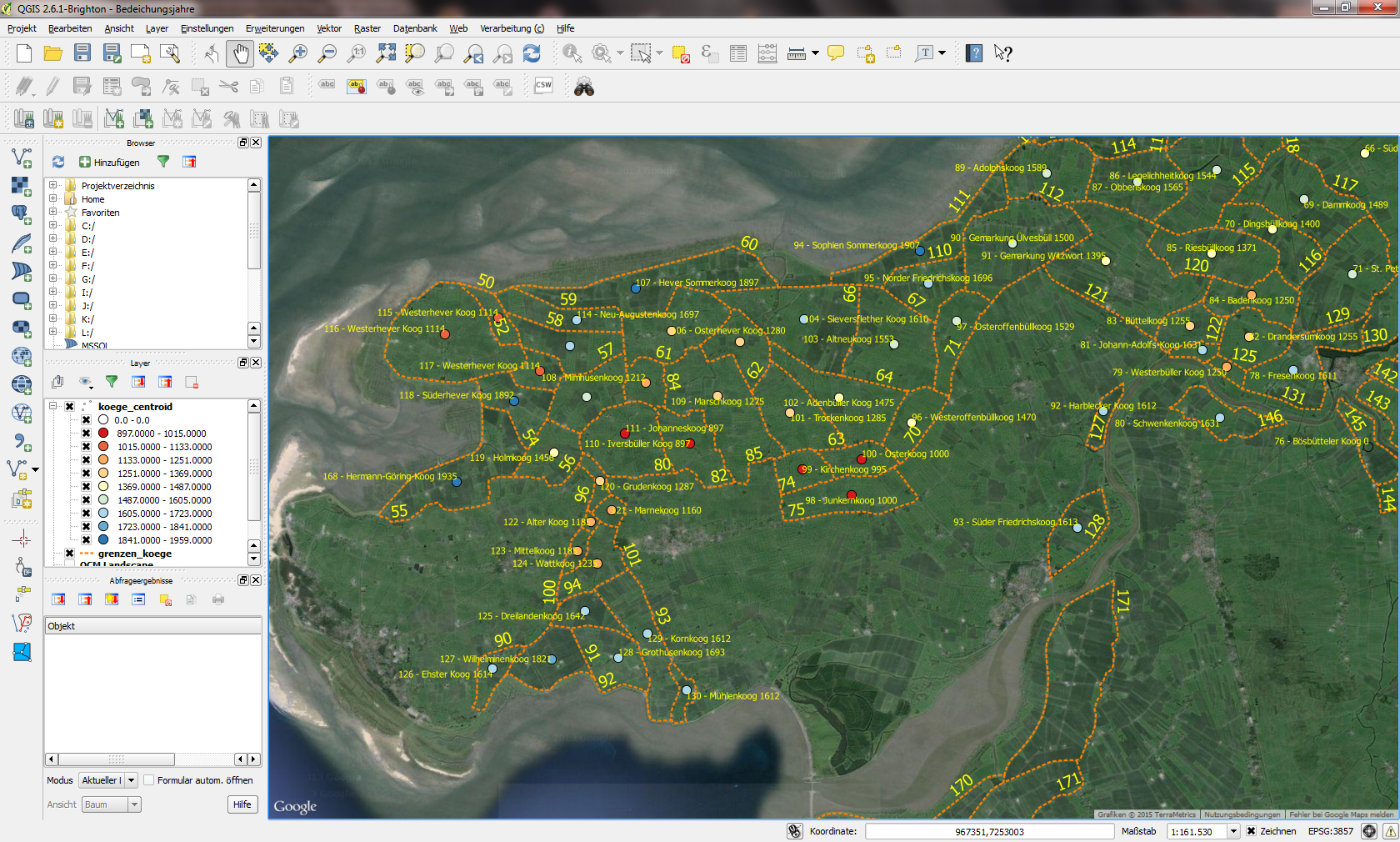The height and width of the screenshot is (842, 1400).
Task: Refresh the map canvas
Action: click(x=532, y=54)
